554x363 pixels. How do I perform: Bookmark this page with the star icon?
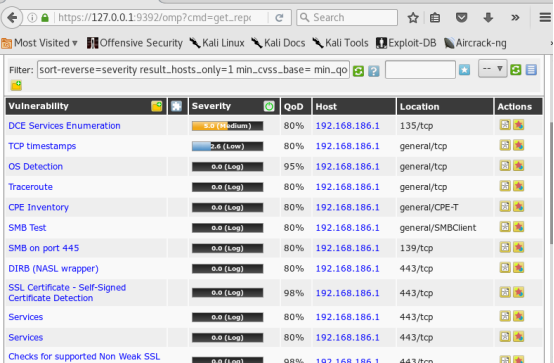(413, 17)
